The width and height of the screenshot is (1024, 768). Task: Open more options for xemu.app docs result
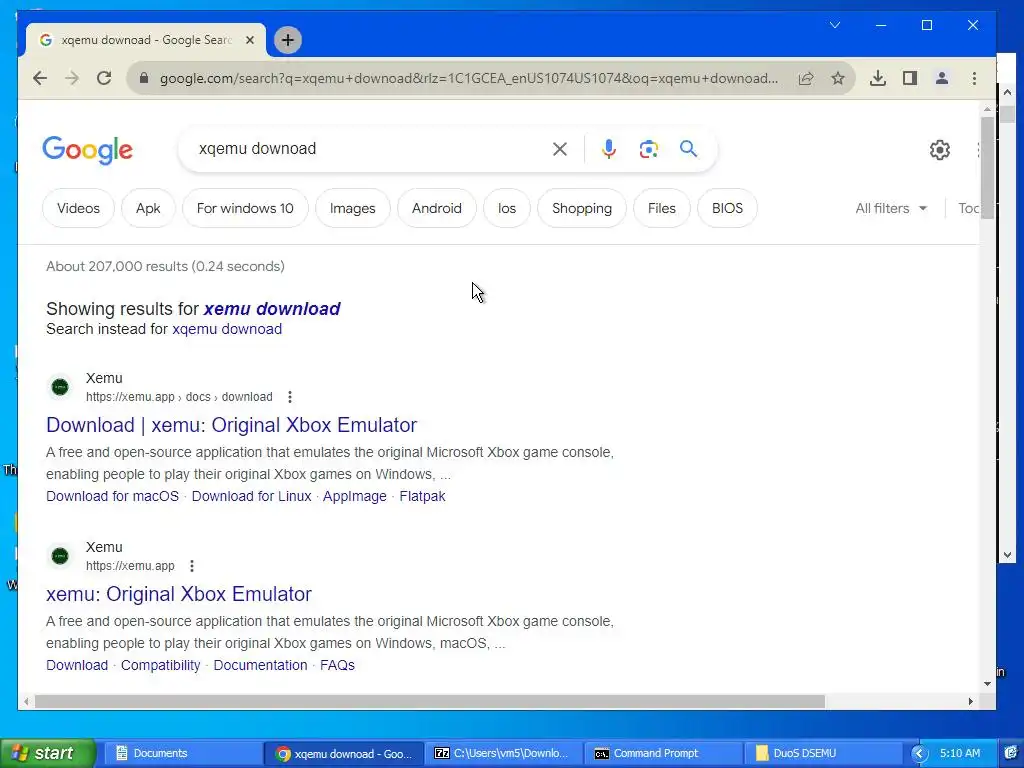coord(290,397)
